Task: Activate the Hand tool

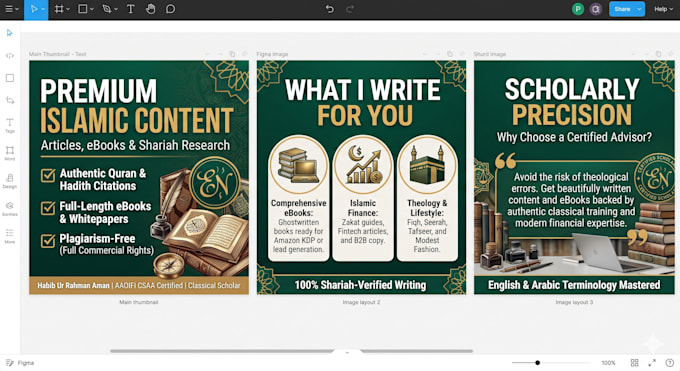Action: coord(150,9)
